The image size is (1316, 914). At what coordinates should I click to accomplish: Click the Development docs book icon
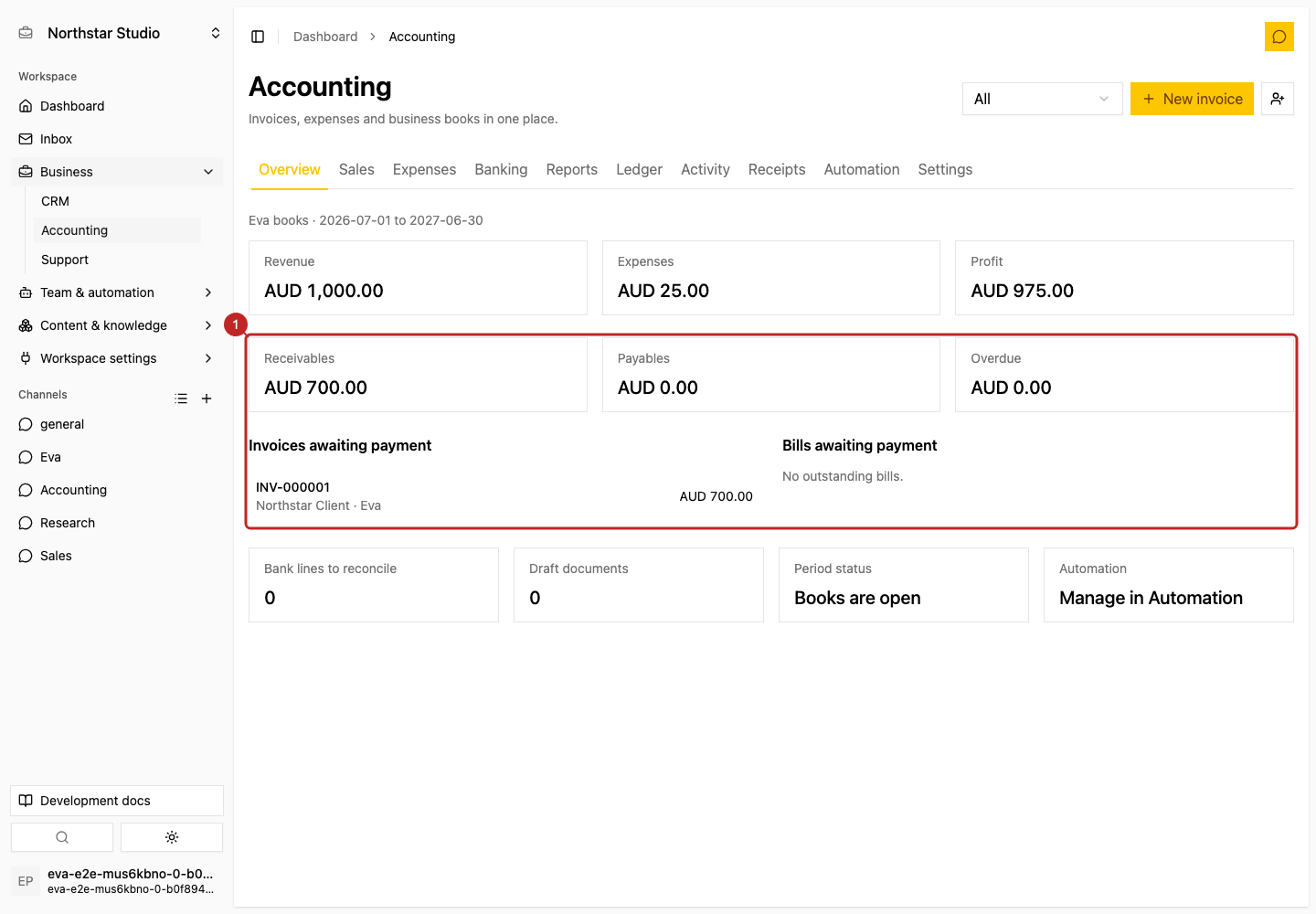[26, 801]
